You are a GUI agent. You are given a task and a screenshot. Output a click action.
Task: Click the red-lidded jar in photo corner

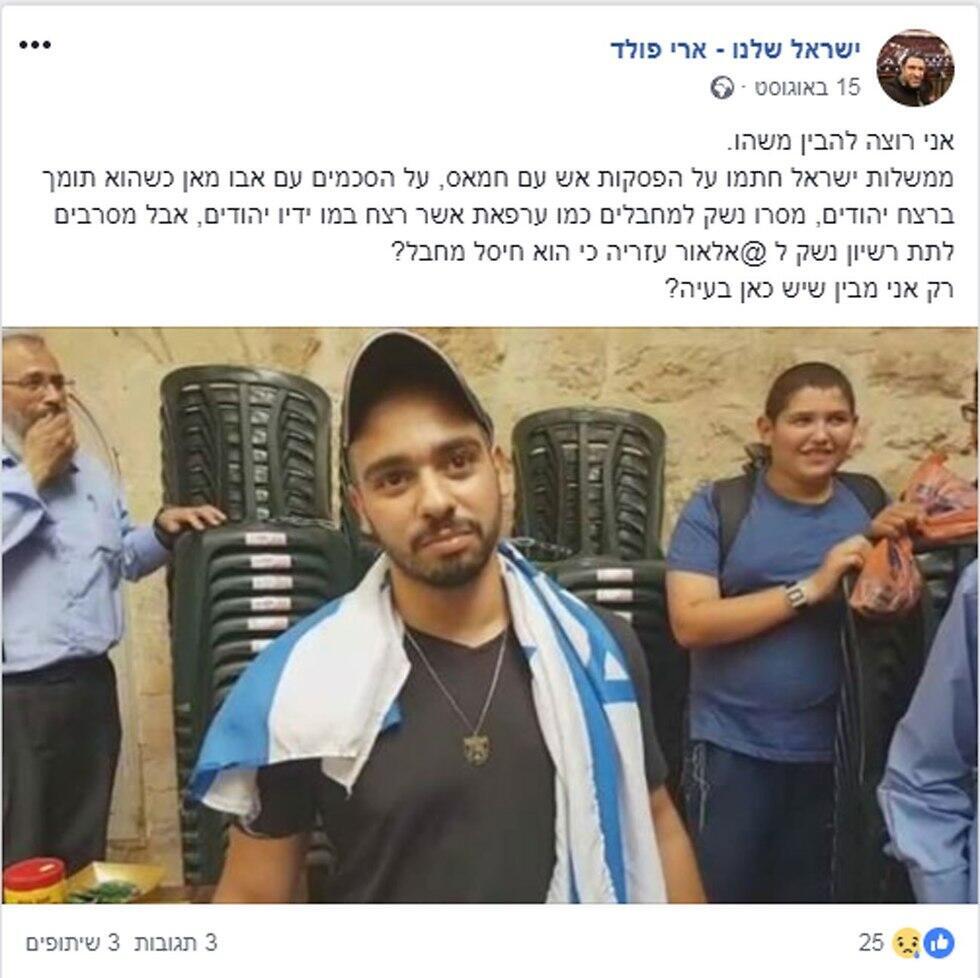34,881
